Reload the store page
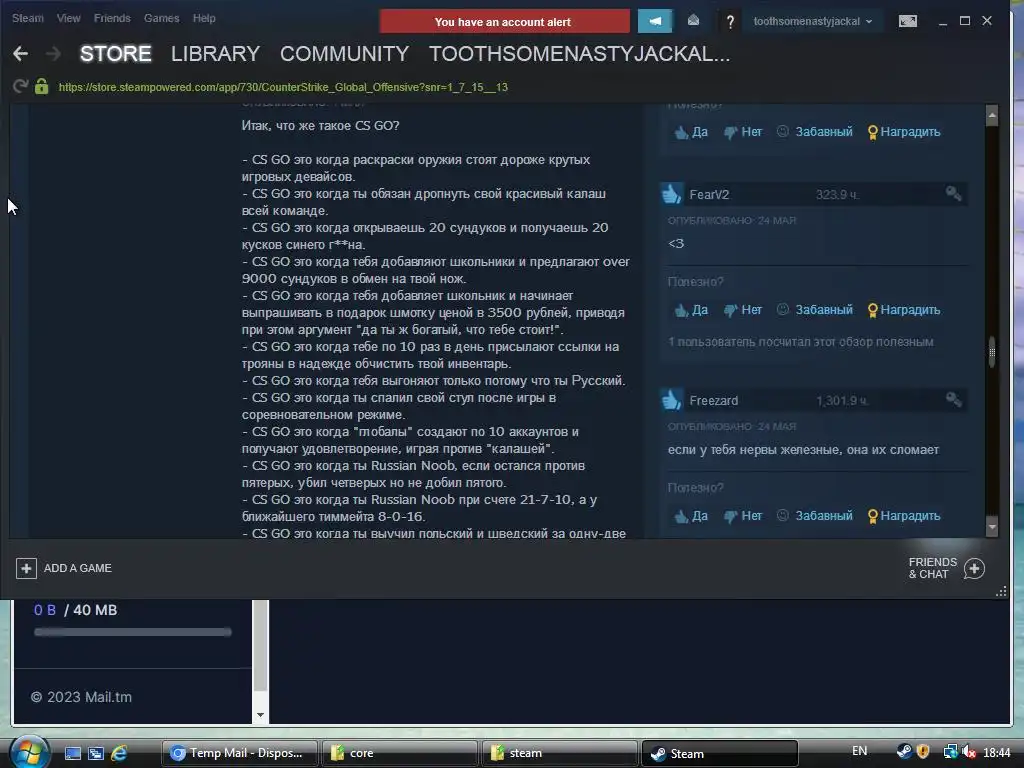1024x768 pixels. click(x=20, y=86)
